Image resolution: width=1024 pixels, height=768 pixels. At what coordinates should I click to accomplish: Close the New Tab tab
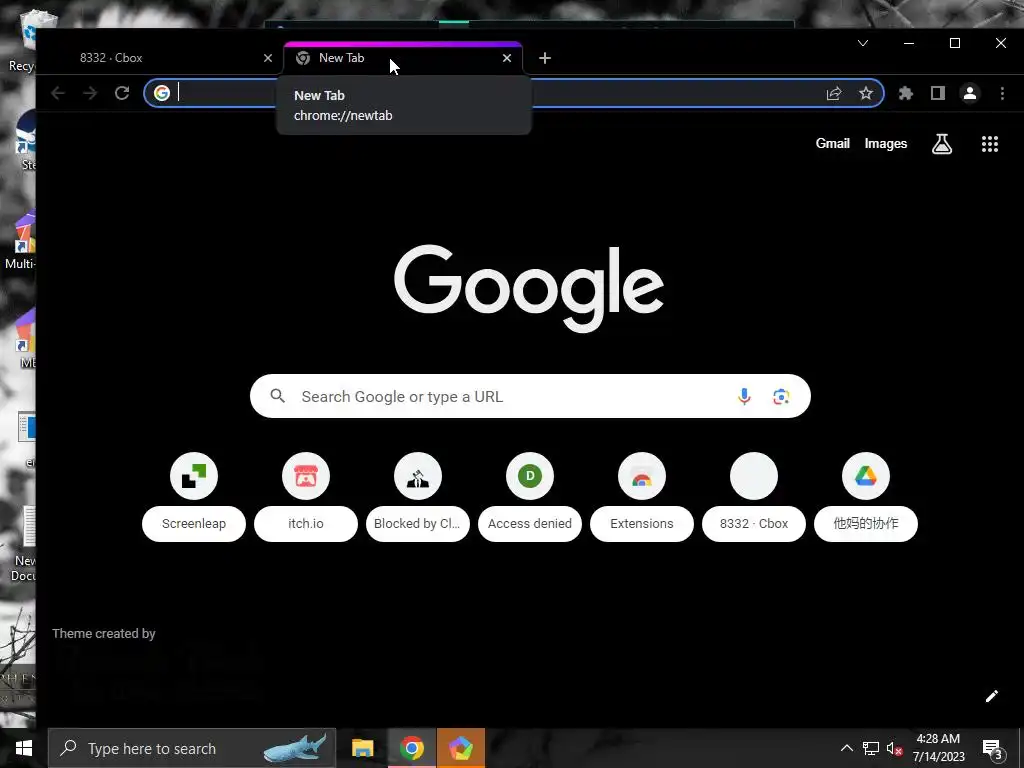point(507,58)
